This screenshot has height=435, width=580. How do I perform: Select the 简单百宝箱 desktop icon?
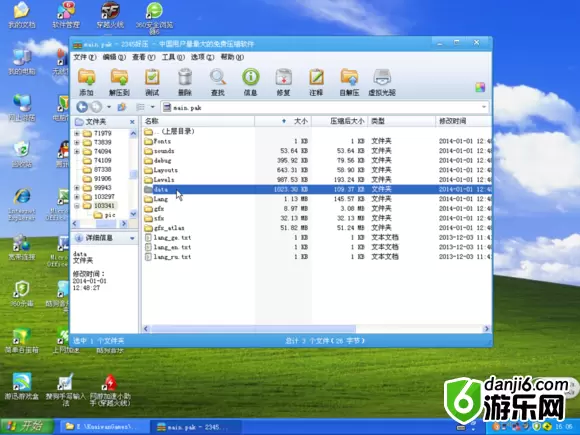(x=22, y=340)
